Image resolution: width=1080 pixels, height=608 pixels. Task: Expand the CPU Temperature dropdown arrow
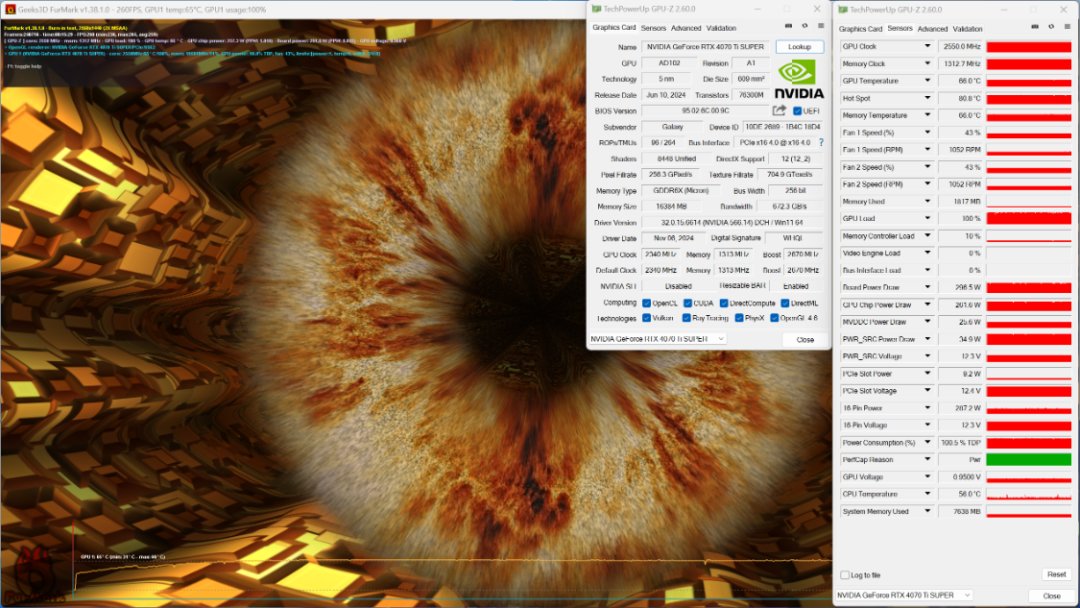(927, 494)
